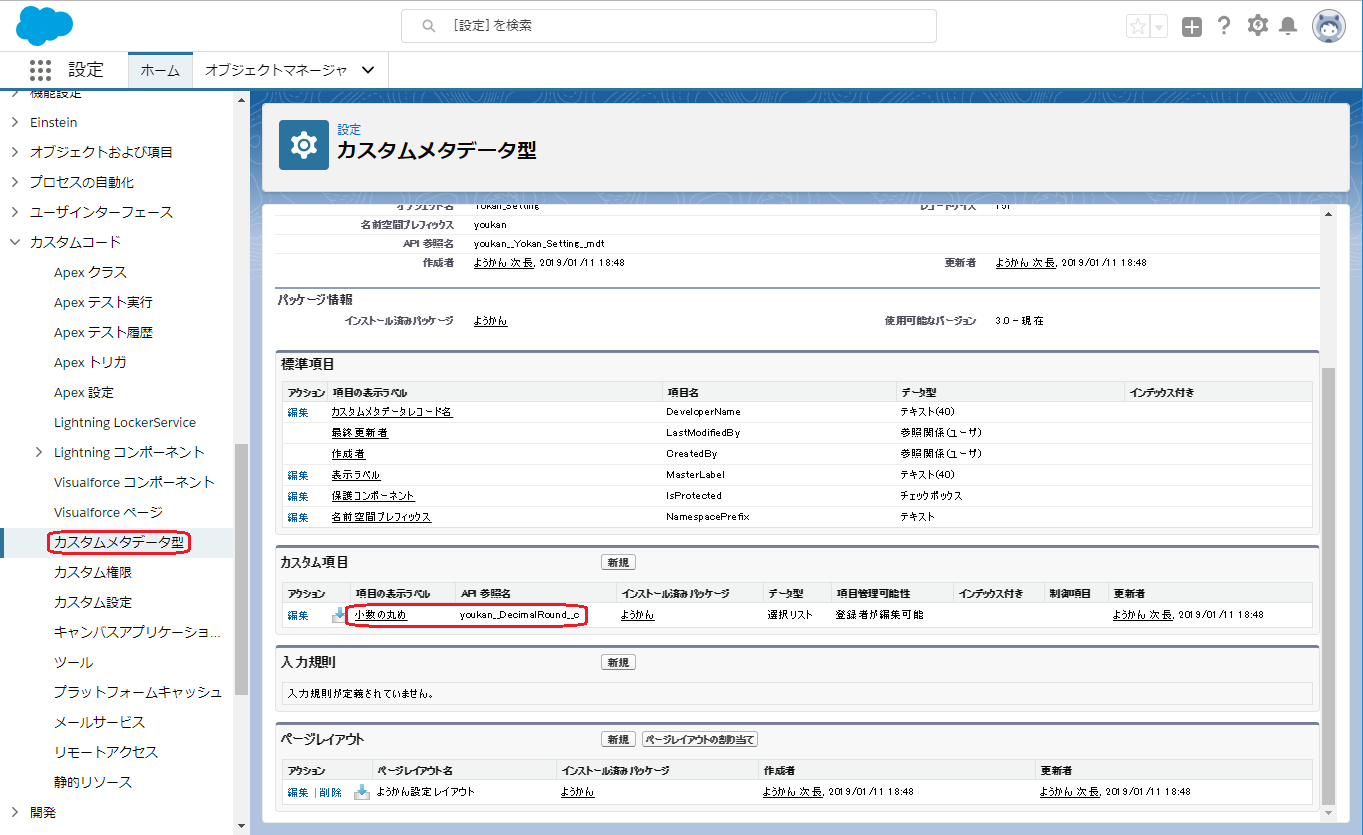The image size is (1363, 835).
Task: Open the notifications bell
Action: click(1288, 26)
